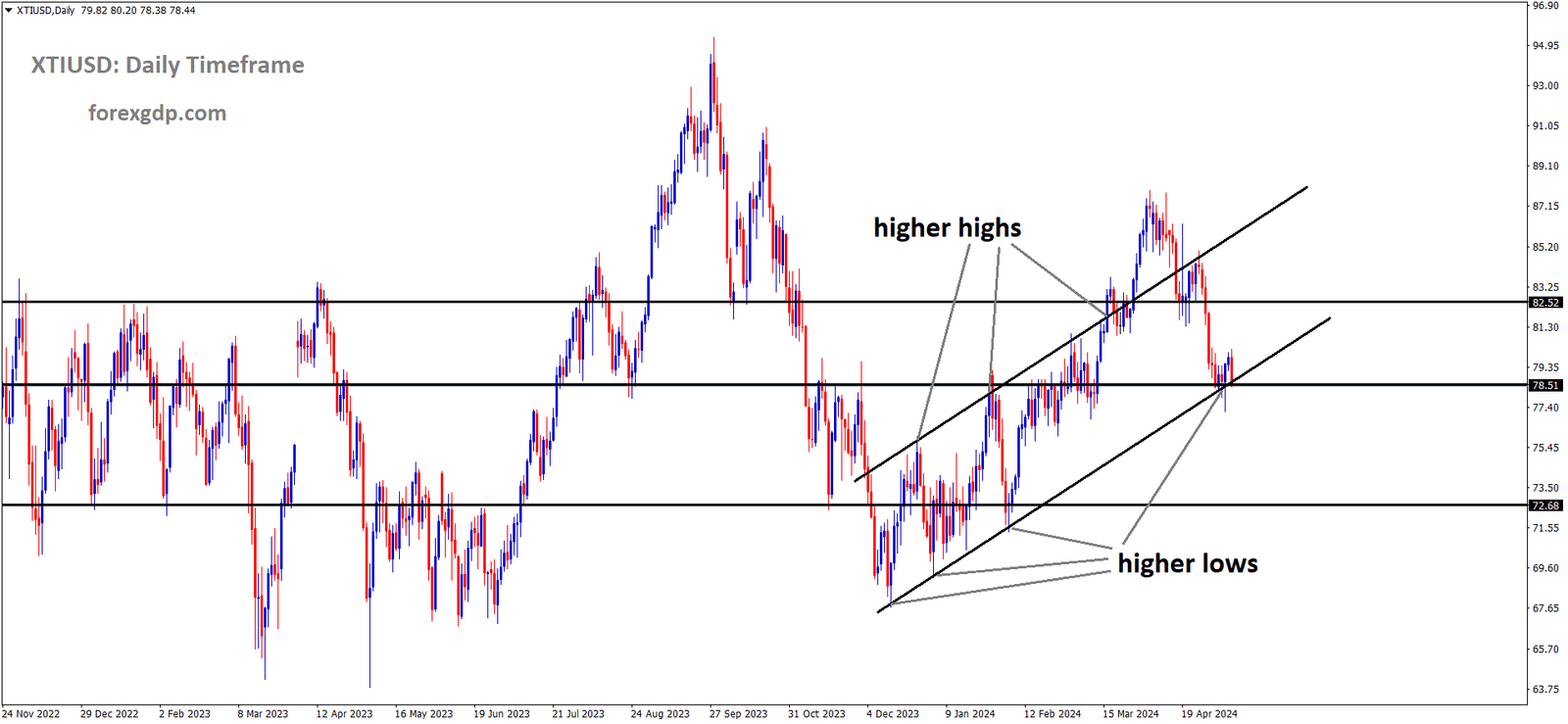Screen dimensions: 1568x724
Task: Click the 89.10 price scale value
Action: (1545, 167)
